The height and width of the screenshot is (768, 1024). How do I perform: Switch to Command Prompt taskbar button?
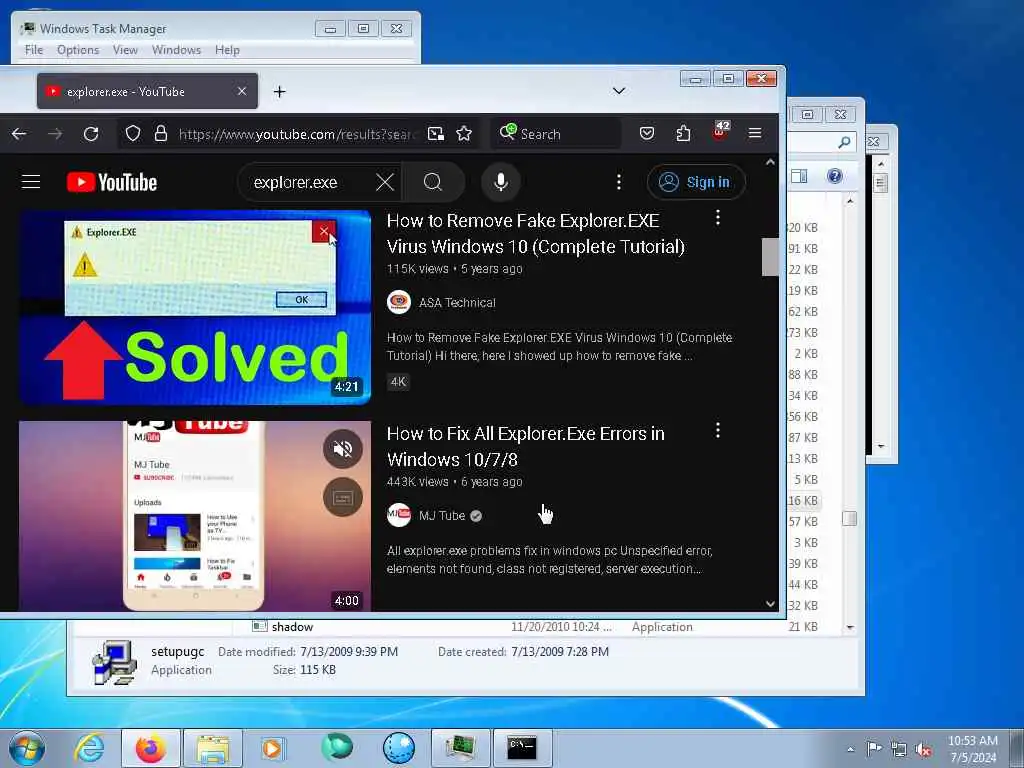tap(522, 748)
